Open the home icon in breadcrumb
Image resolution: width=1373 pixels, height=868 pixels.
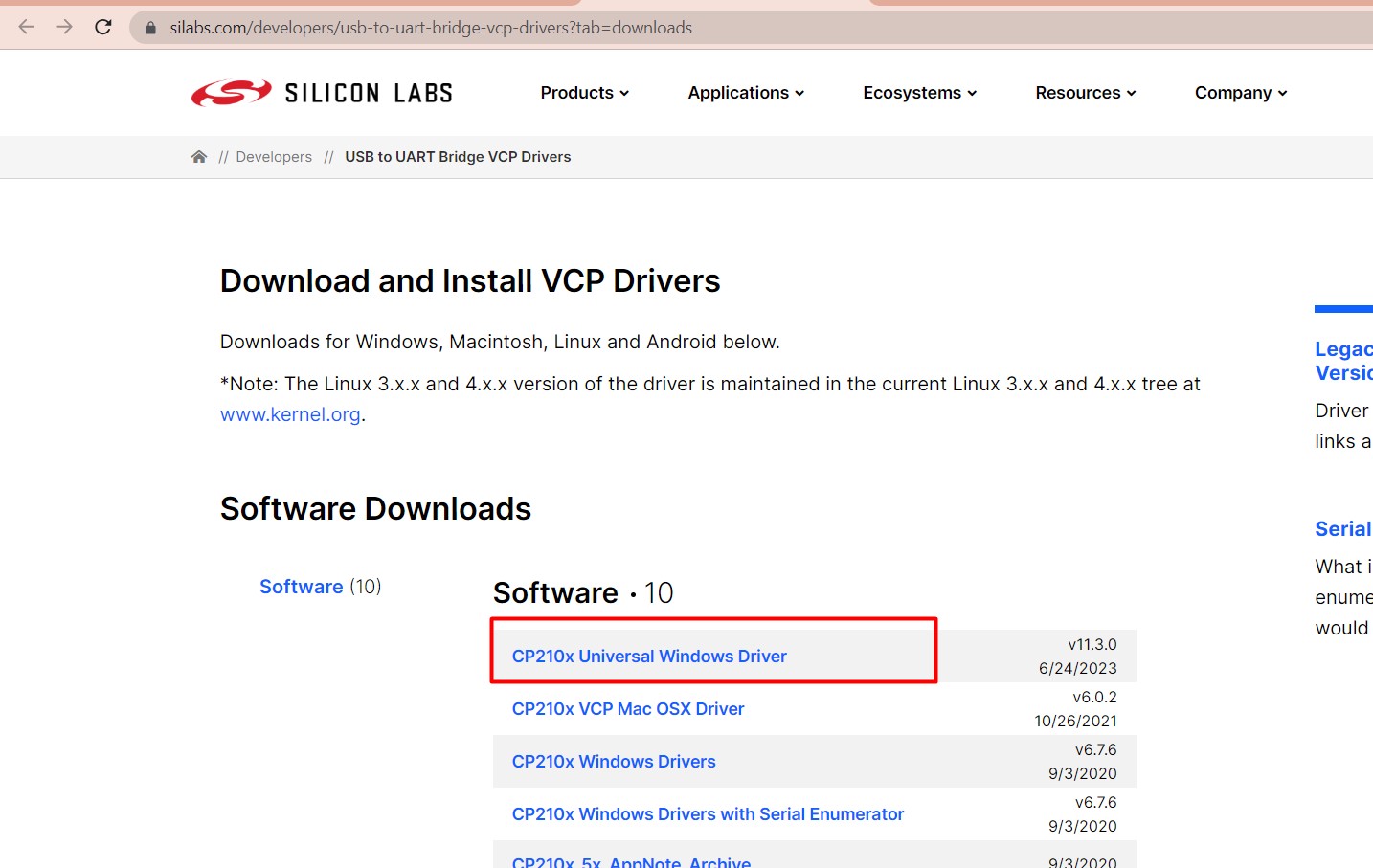click(199, 156)
